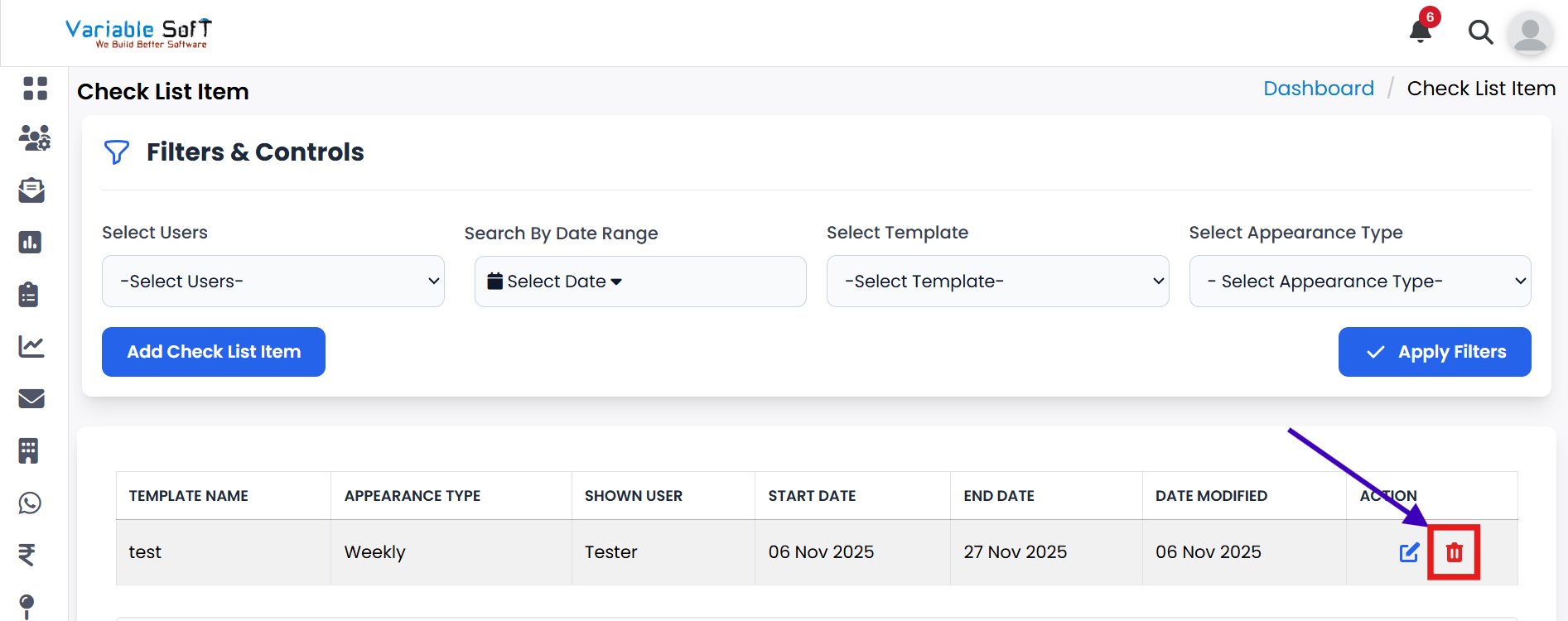Click the users management sidebar icon
The width and height of the screenshot is (1568, 621).
coord(34,138)
